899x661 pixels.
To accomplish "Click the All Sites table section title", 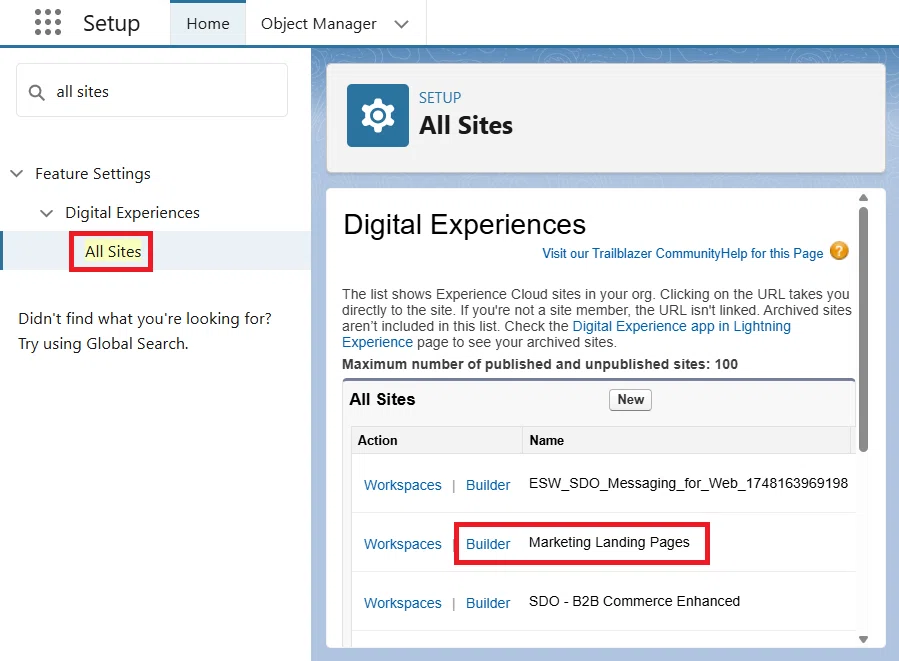I will [x=382, y=400].
